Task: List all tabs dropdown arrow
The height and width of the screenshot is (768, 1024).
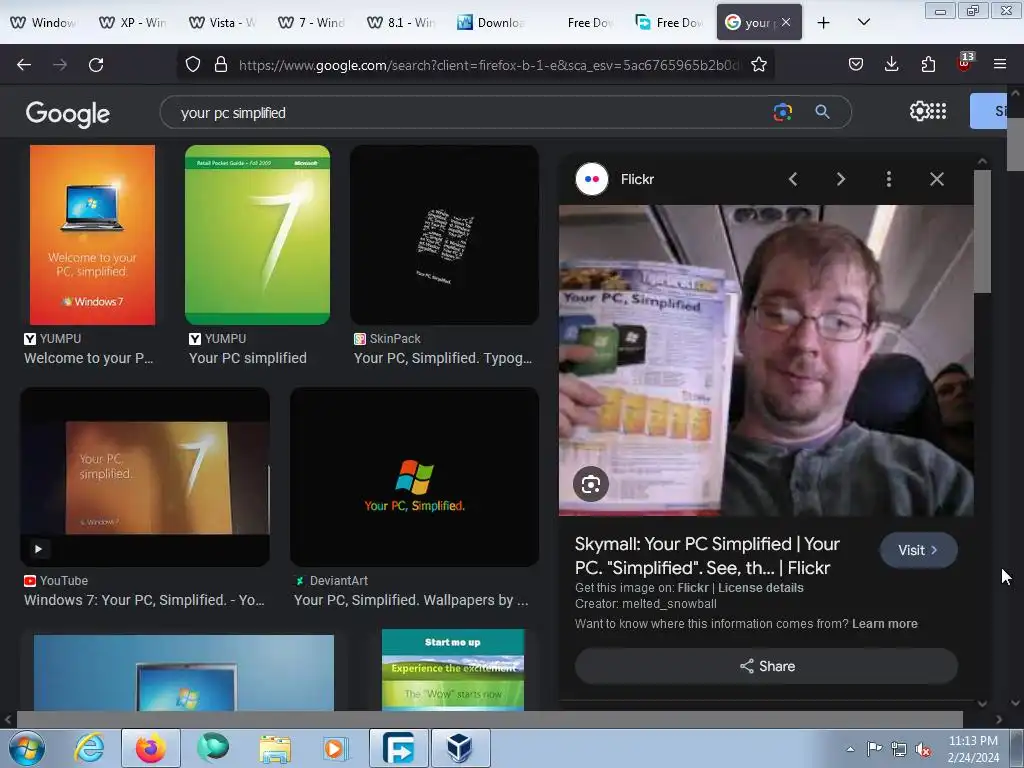Action: [863, 22]
